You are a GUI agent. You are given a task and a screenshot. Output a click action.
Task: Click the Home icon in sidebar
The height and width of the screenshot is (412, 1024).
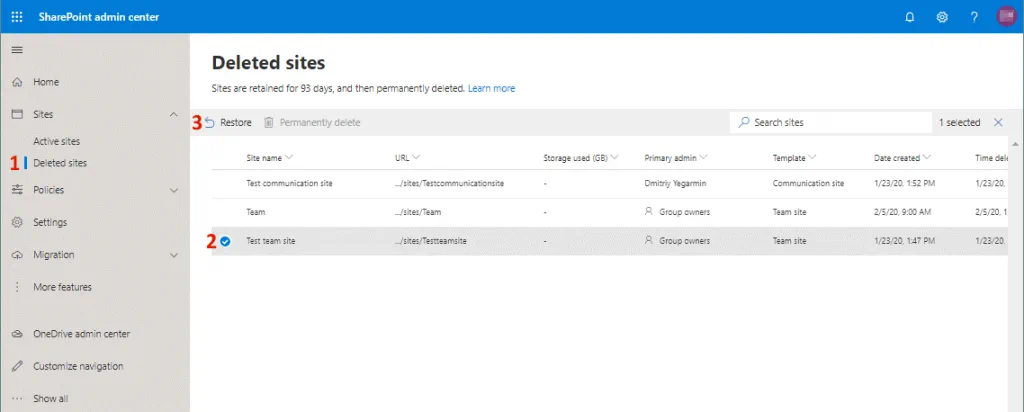click(17, 82)
